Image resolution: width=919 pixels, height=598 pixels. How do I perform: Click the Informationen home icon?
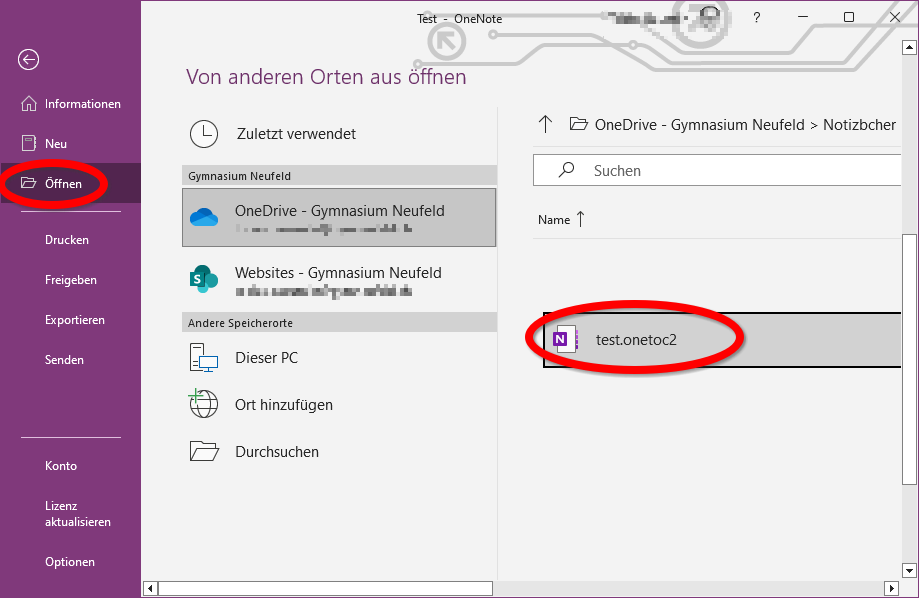29,104
